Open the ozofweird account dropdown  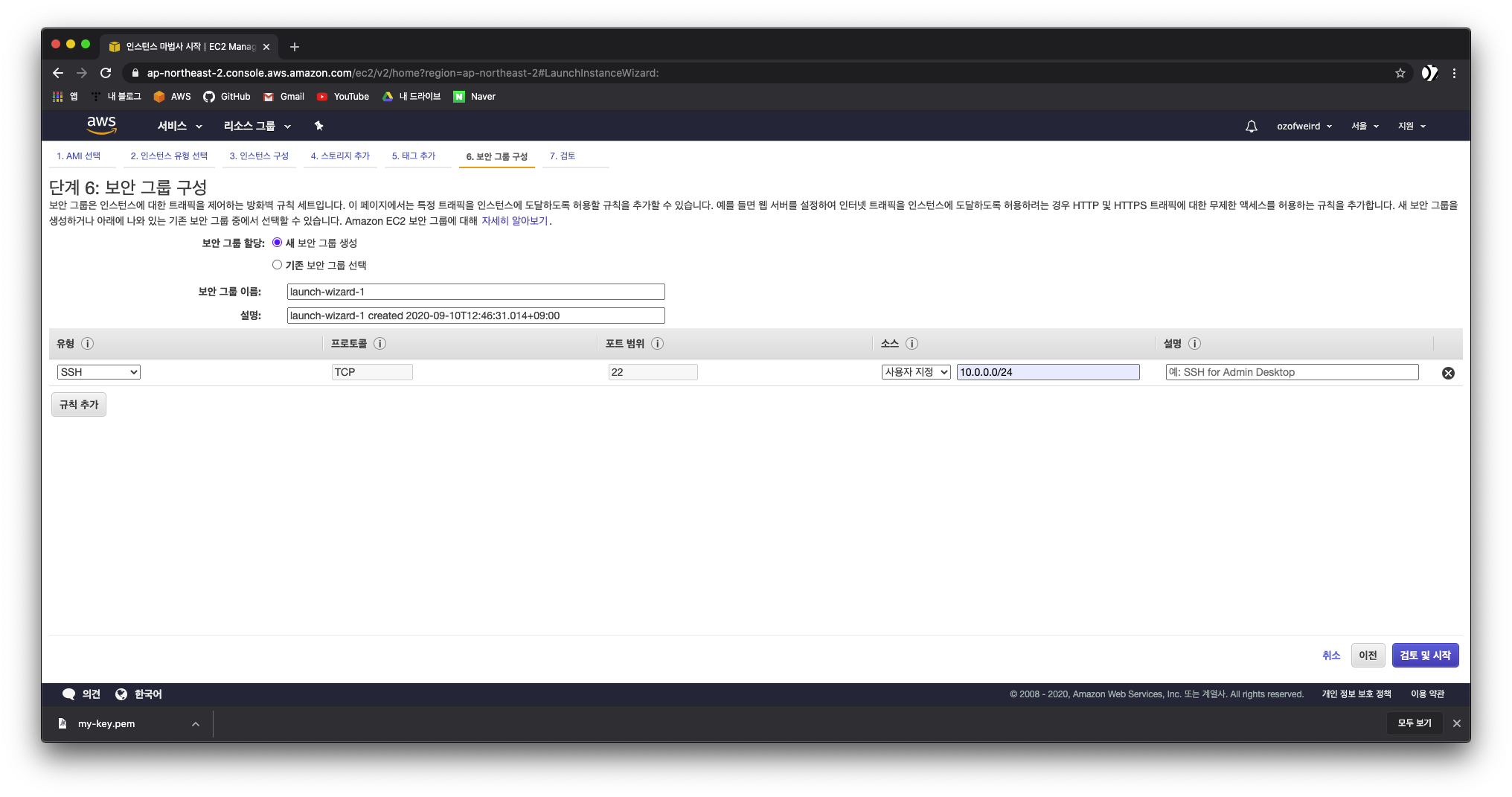[1304, 127]
